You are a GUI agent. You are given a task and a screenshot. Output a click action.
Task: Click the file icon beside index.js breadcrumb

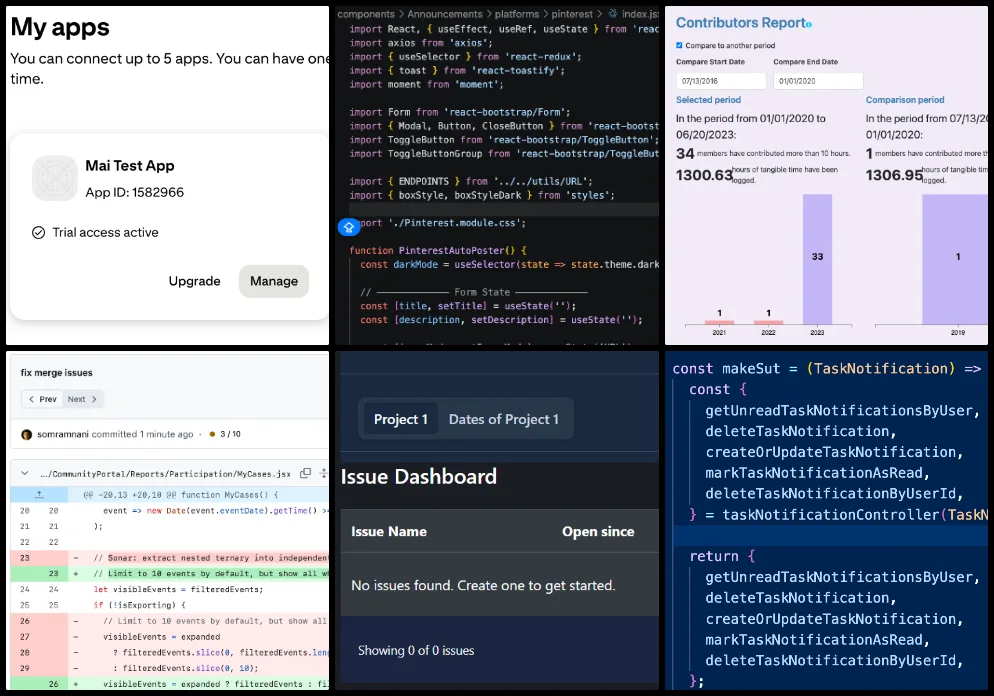point(613,13)
